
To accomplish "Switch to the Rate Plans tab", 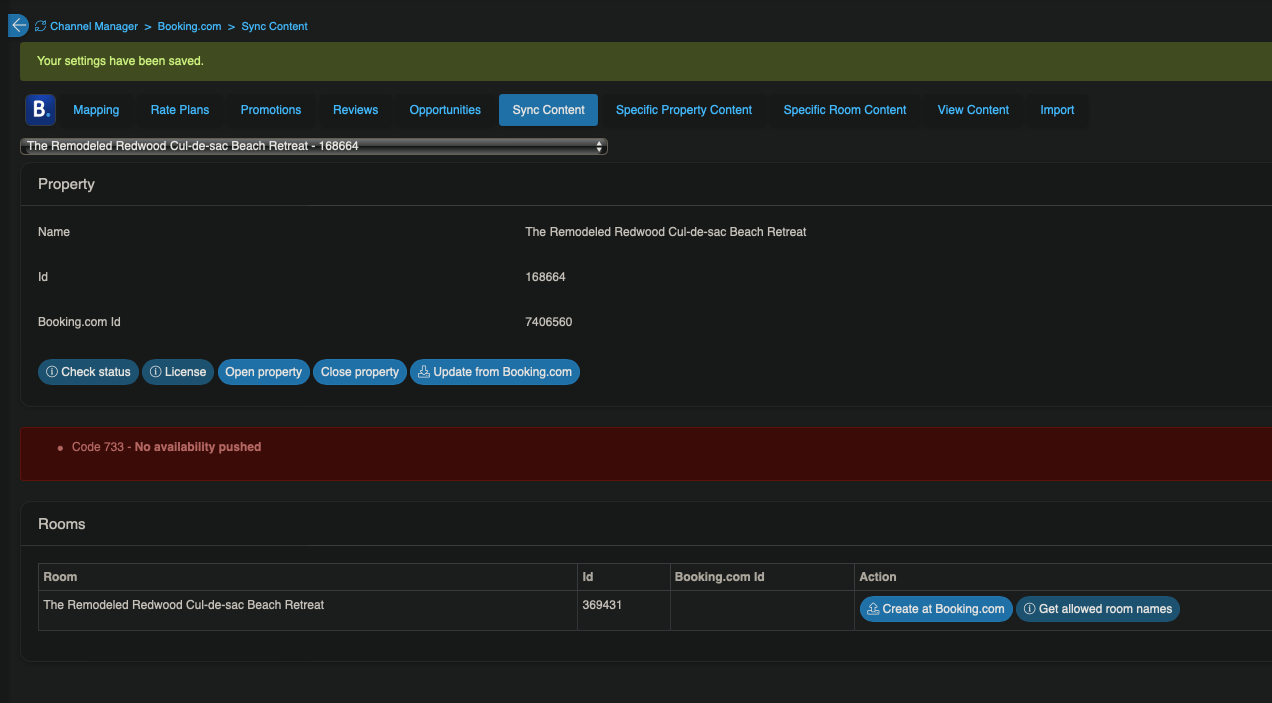I will [x=180, y=110].
